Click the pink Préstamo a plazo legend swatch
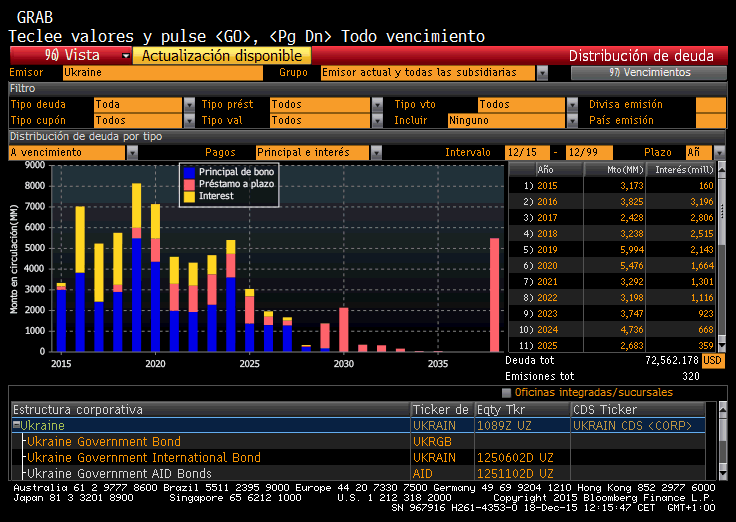Image resolution: width=736 pixels, height=522 pixels. pos(189,184)
